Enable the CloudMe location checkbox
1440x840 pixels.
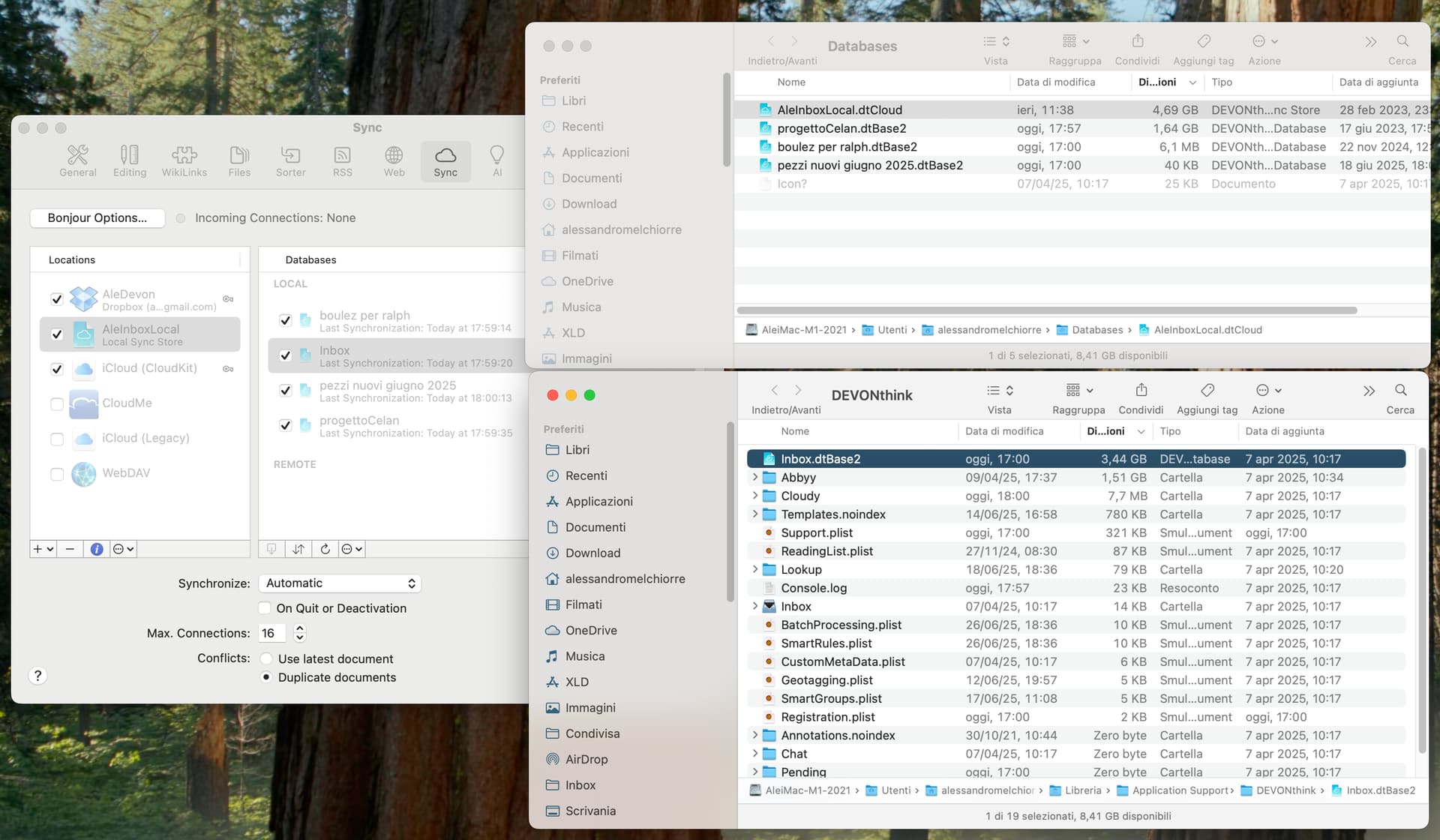[x=57, y=403]
